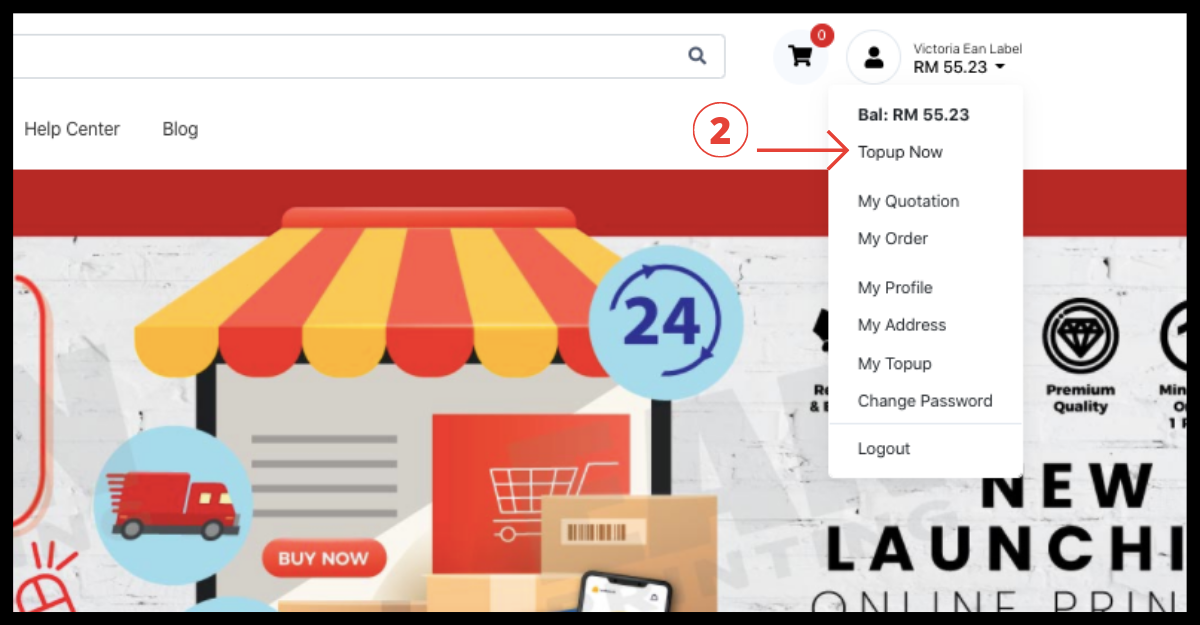
Task: Click the BUY NOW button
Action: (x=324, y=558)
